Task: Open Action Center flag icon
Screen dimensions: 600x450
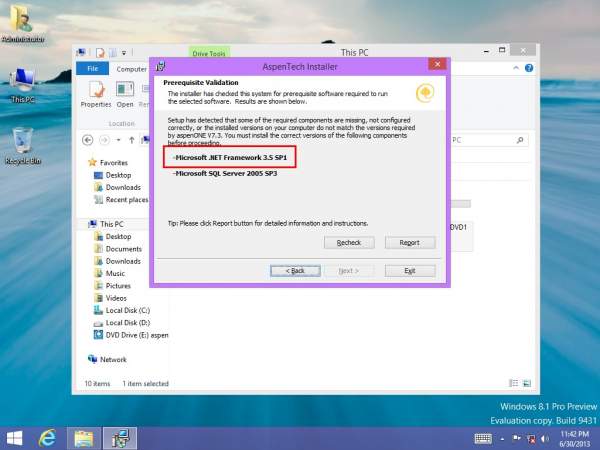Action: (517, 439)
